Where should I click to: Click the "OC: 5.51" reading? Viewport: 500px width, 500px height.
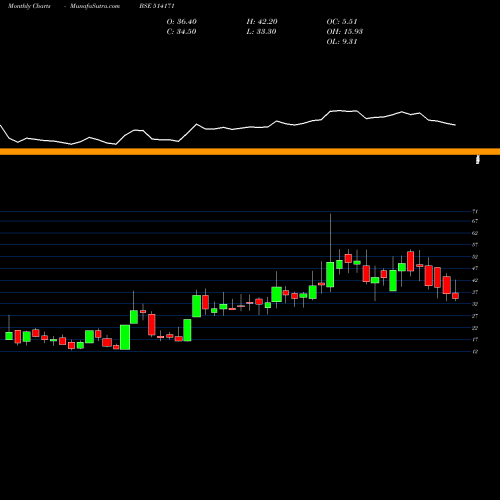click(342, 22)
